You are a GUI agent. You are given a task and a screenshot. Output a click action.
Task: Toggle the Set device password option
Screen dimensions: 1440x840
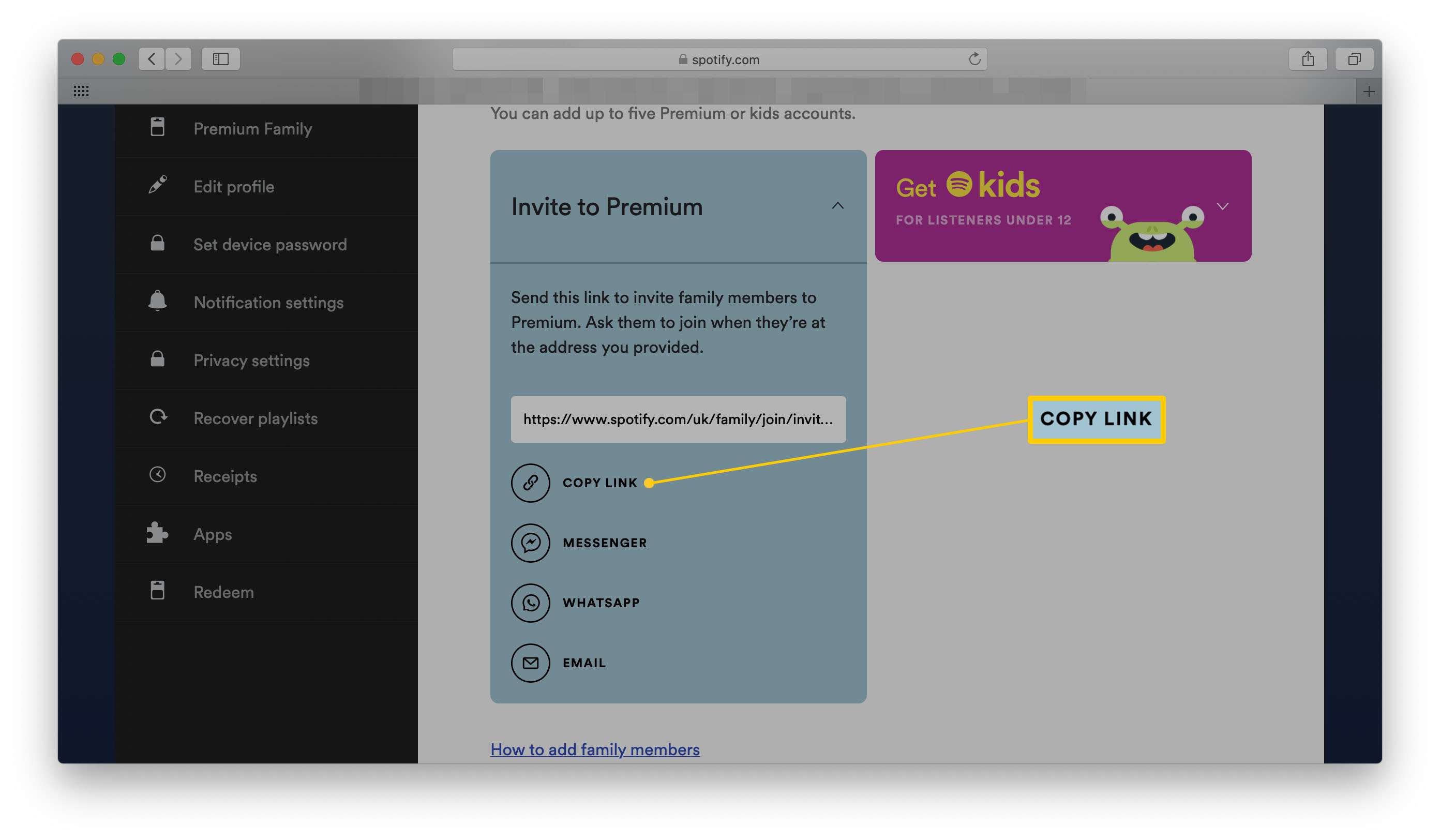click(270, 244)
